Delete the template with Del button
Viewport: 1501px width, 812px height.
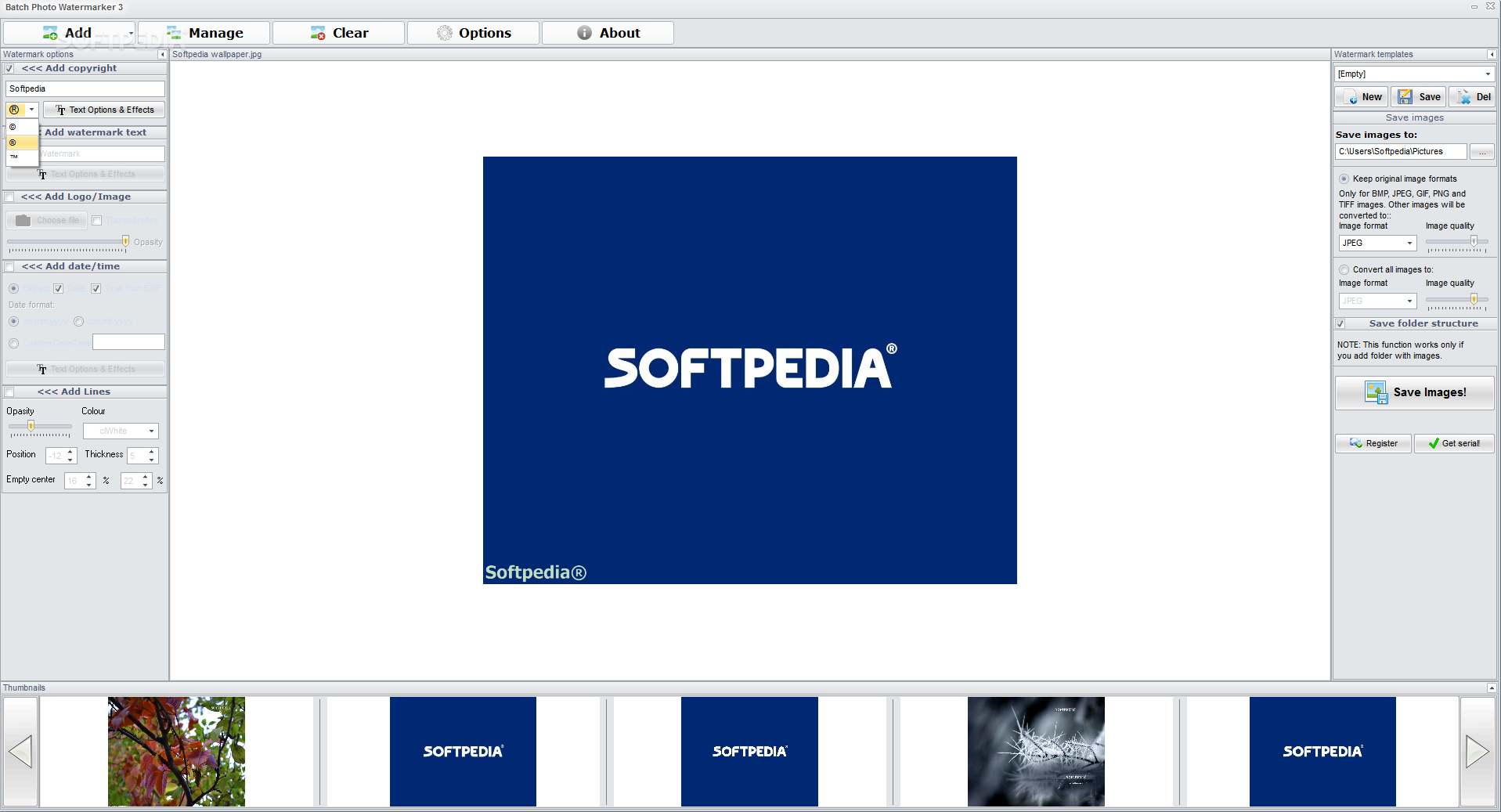[x=1472, y=97]
